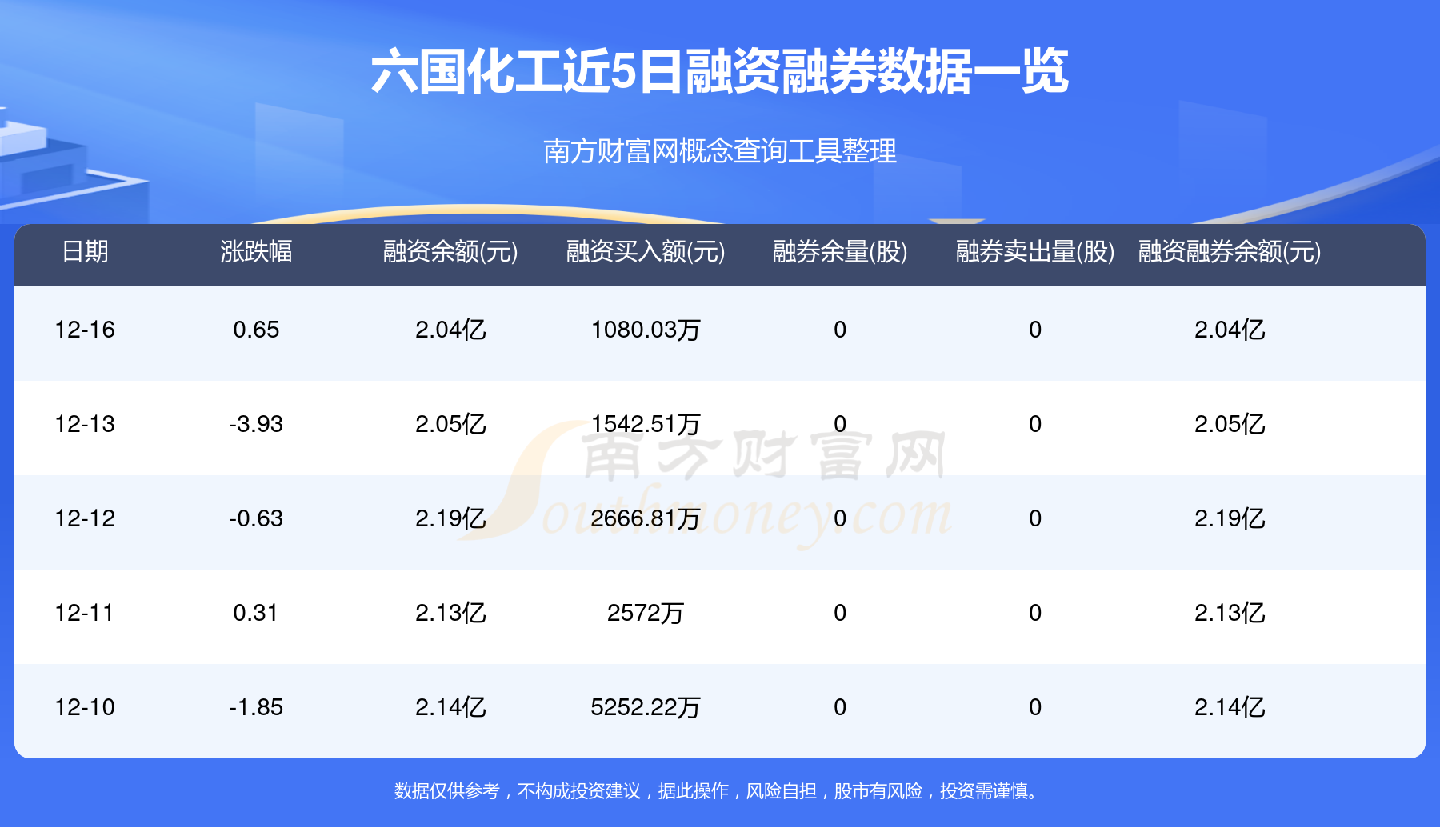Screen dimensions: 1440x840
Task: Click the 5252.22万 value
Action: pos(646,707)
